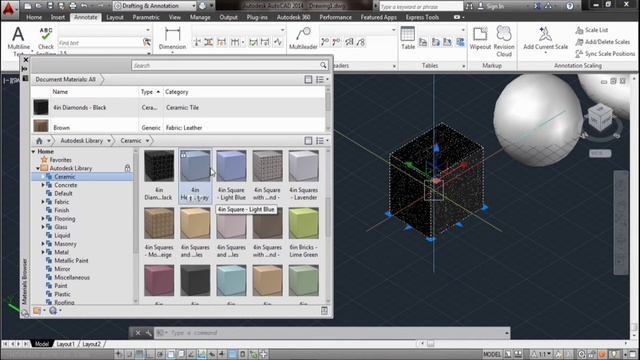The height and width of the screenshot is (360, 640).
Task: Close the Materials Browser palette
Action: click(x=26, y=60)
